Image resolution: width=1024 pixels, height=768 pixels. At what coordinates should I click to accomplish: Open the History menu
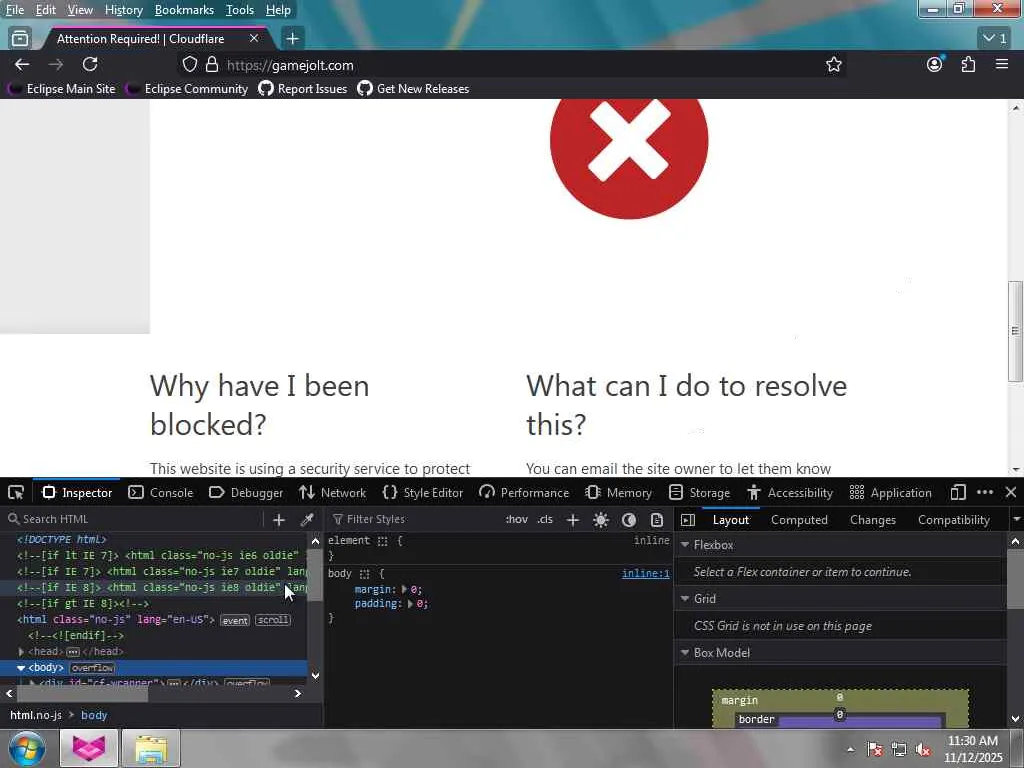[123, 10]
